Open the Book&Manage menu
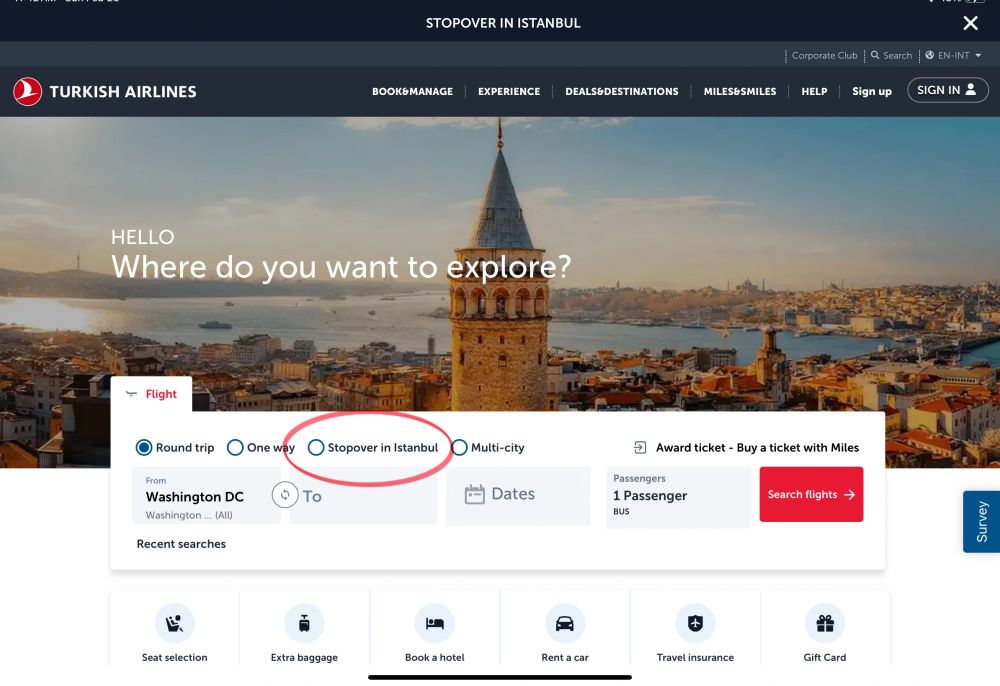Image resolution: width=1000 pixels, height=686 pixels. 412,92
